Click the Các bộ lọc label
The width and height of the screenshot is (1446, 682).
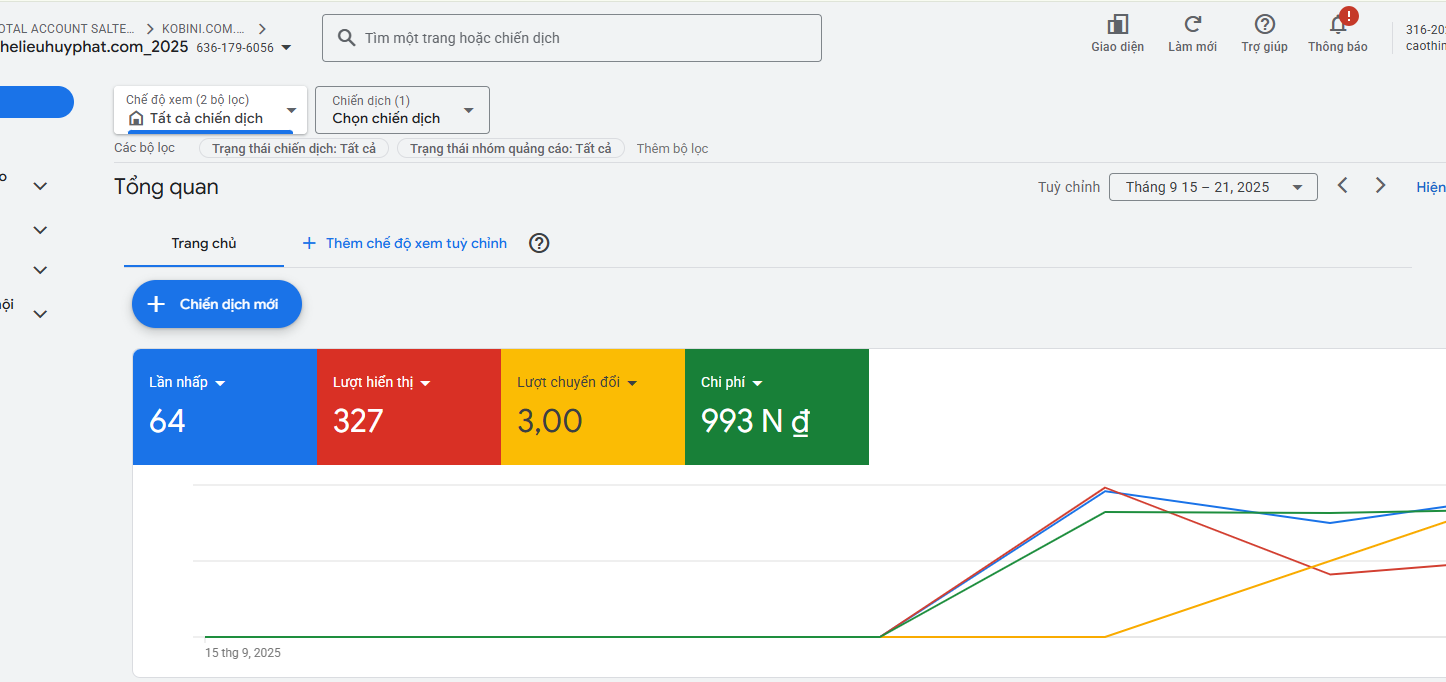pos(144,148)
